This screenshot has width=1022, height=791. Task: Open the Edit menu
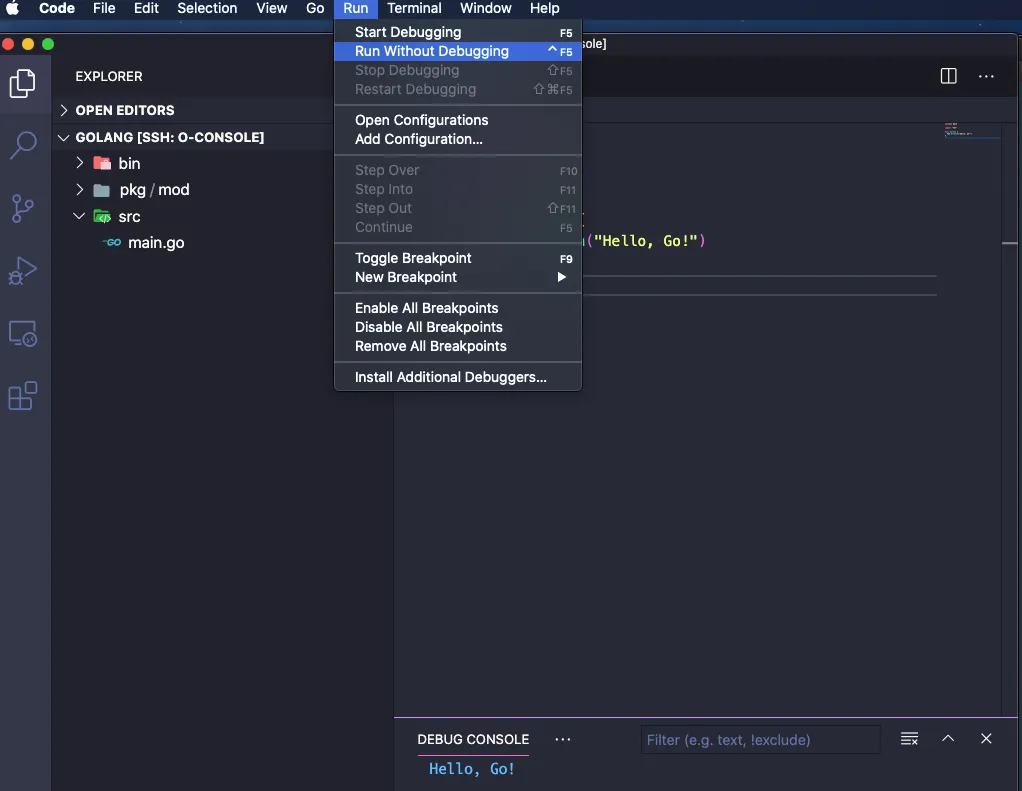click(x=146, y=8)
